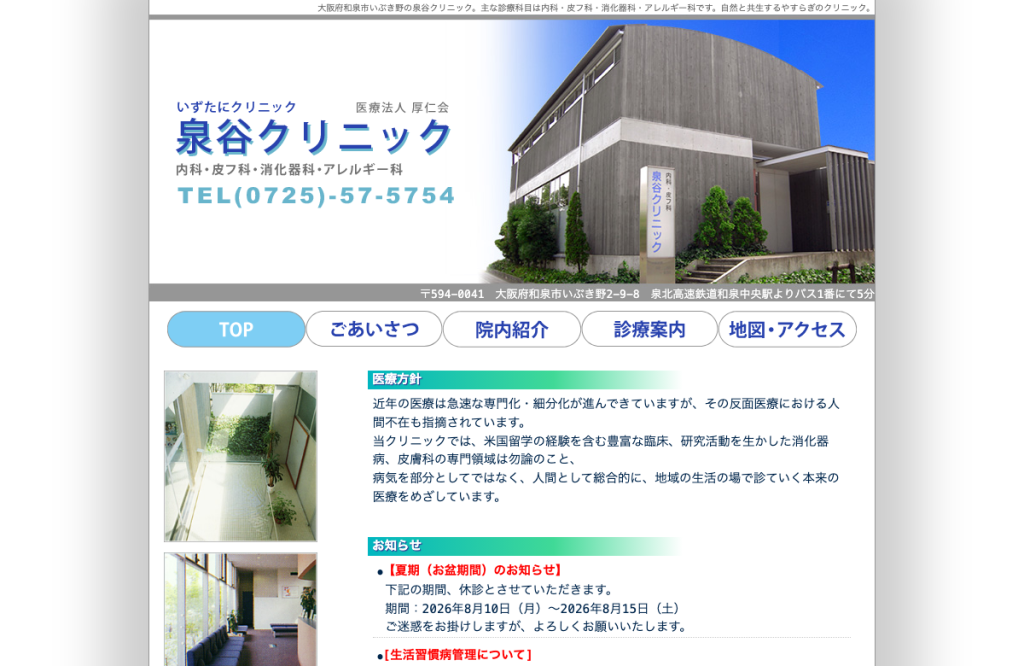Open the TOP navigation tab
The image size is (1024, 666).
(x=236, y=329)
